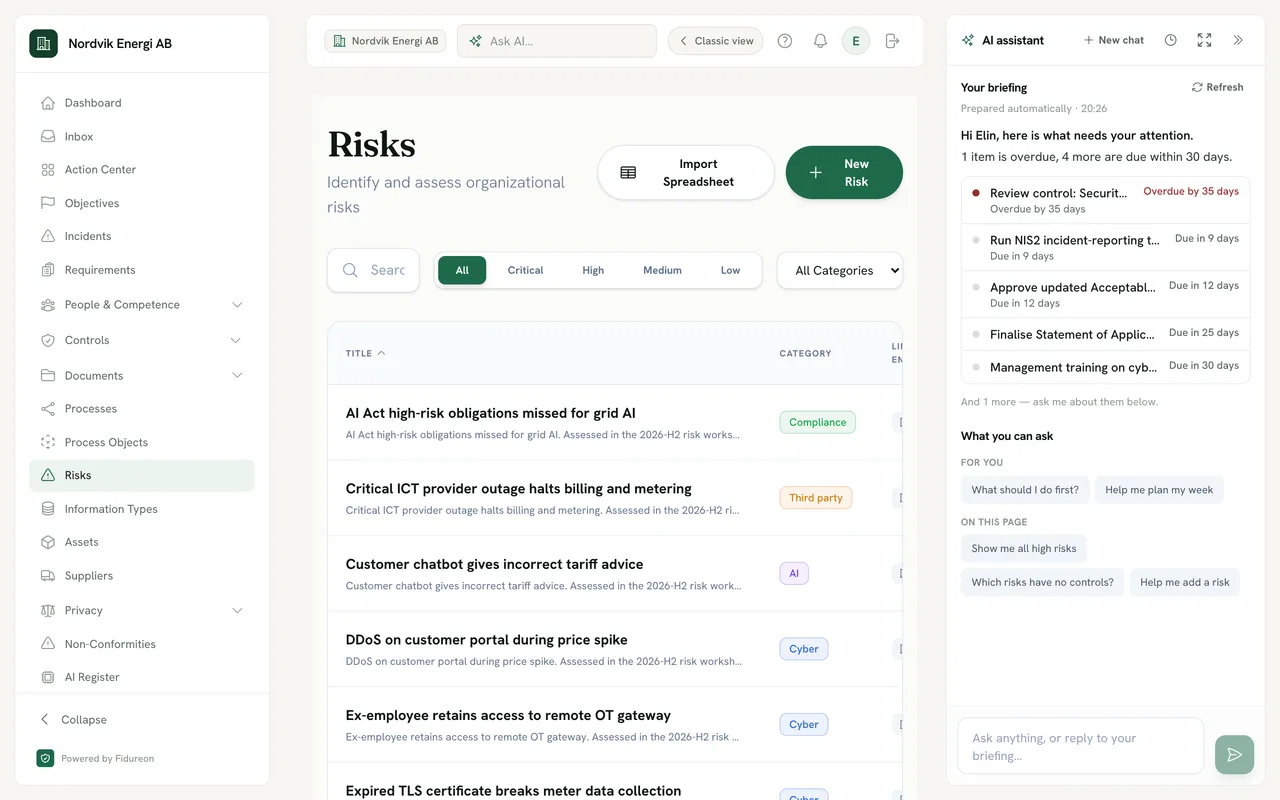
Task: Select Process Objects icon
Action: pos(47,442)
